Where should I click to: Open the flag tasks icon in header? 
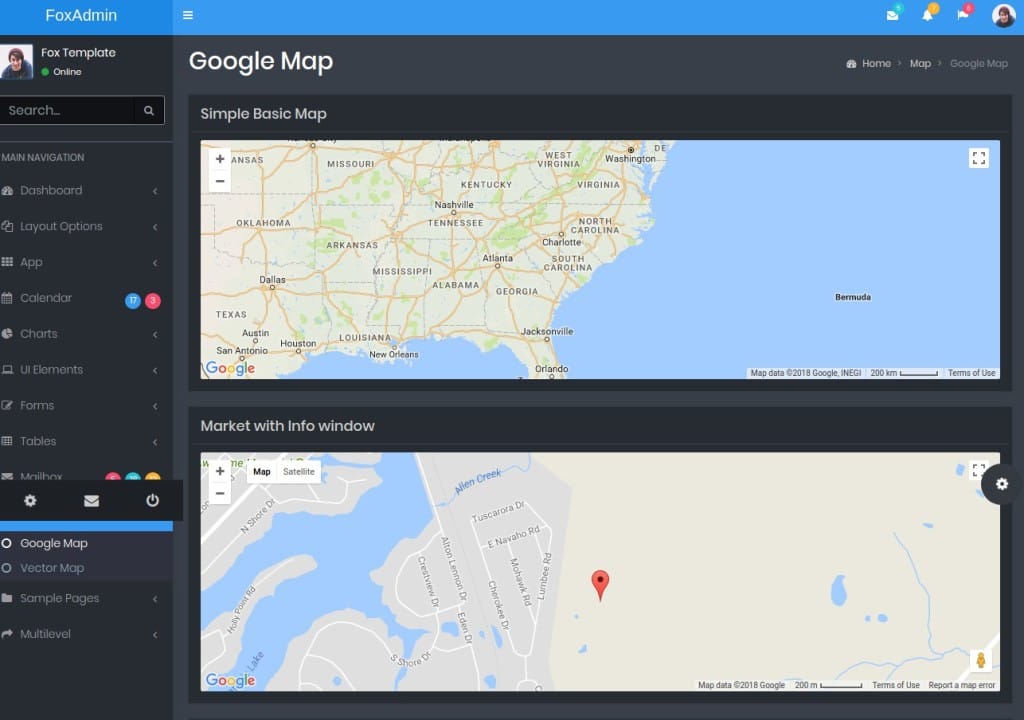tap(962, 15)
